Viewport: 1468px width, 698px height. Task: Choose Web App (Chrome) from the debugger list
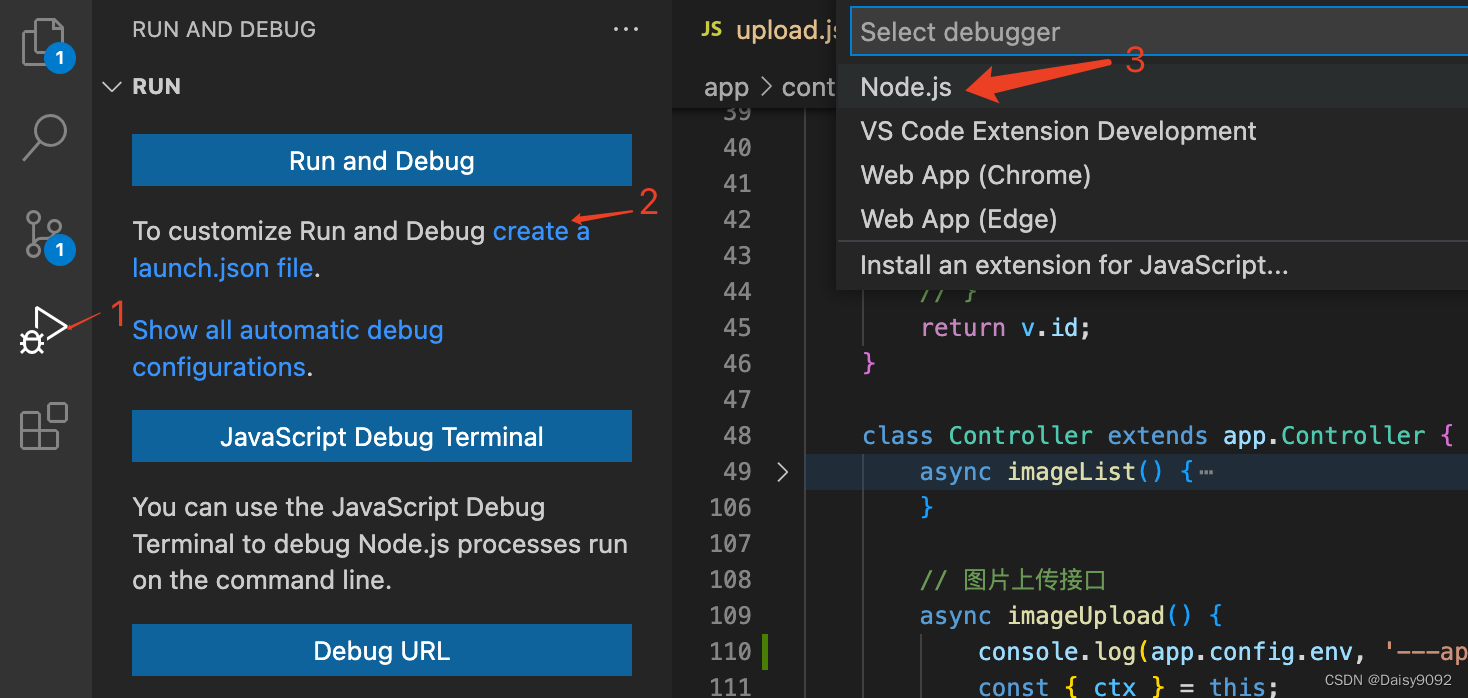pos(975,175)
